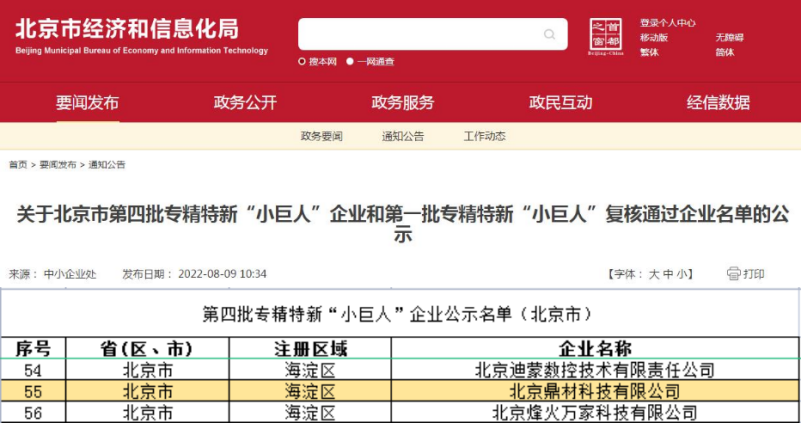Click the 北京市经济和信息化局 site logo
Image resolution: width=801 pixels, height=423 pixels.
[x=141, y=35]
